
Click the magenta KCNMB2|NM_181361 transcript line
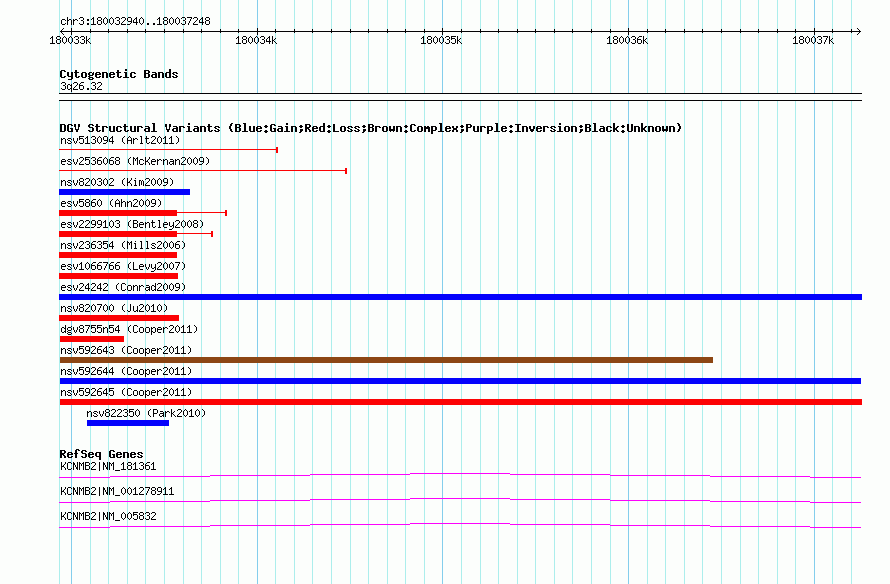(x=460, y=475)
